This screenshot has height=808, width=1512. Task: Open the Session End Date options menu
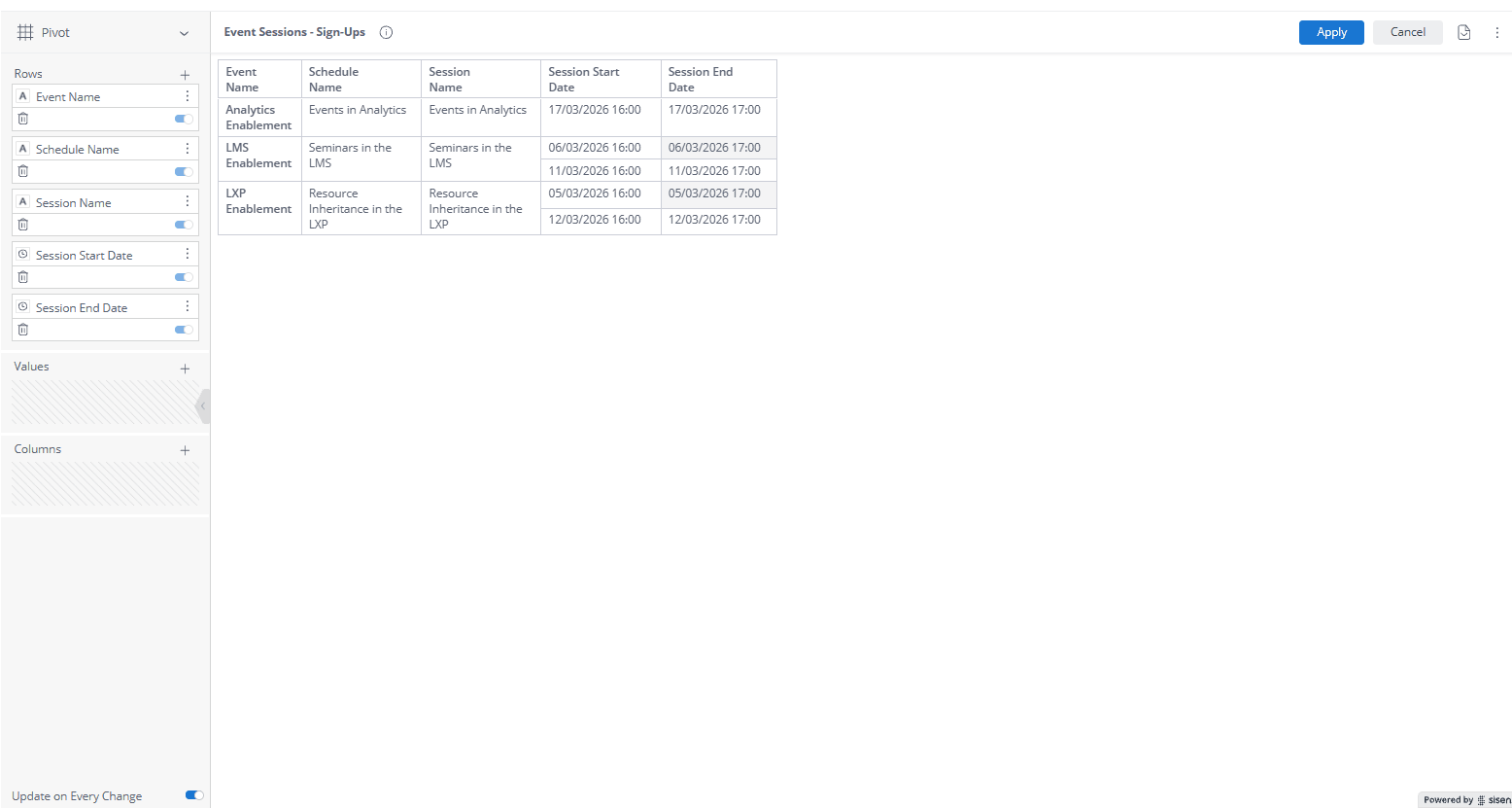[x=188, y=306]
